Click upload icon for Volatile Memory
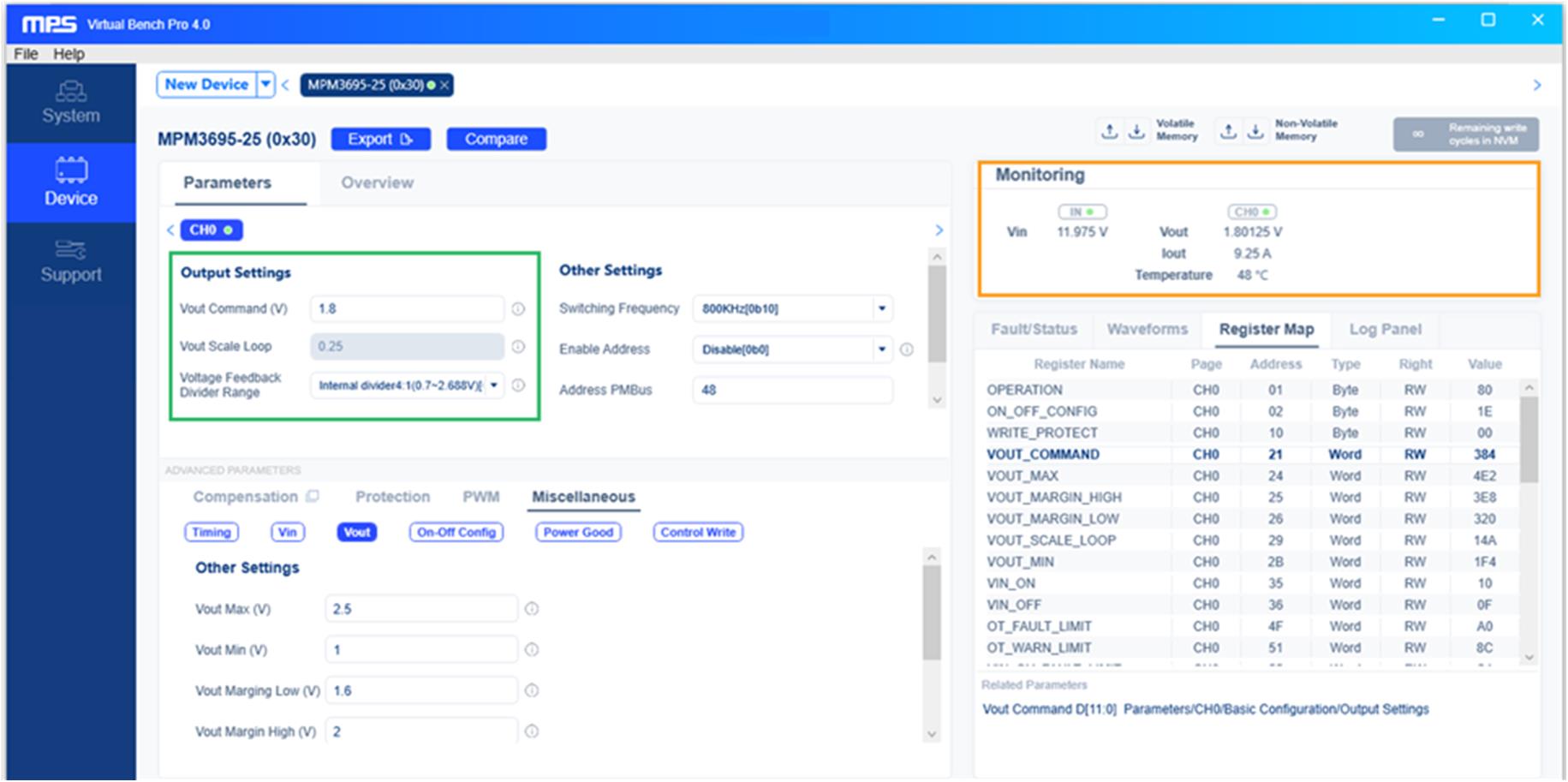Image resolution: width=1568 pixels, height=782 pixels. (1109, 131)
